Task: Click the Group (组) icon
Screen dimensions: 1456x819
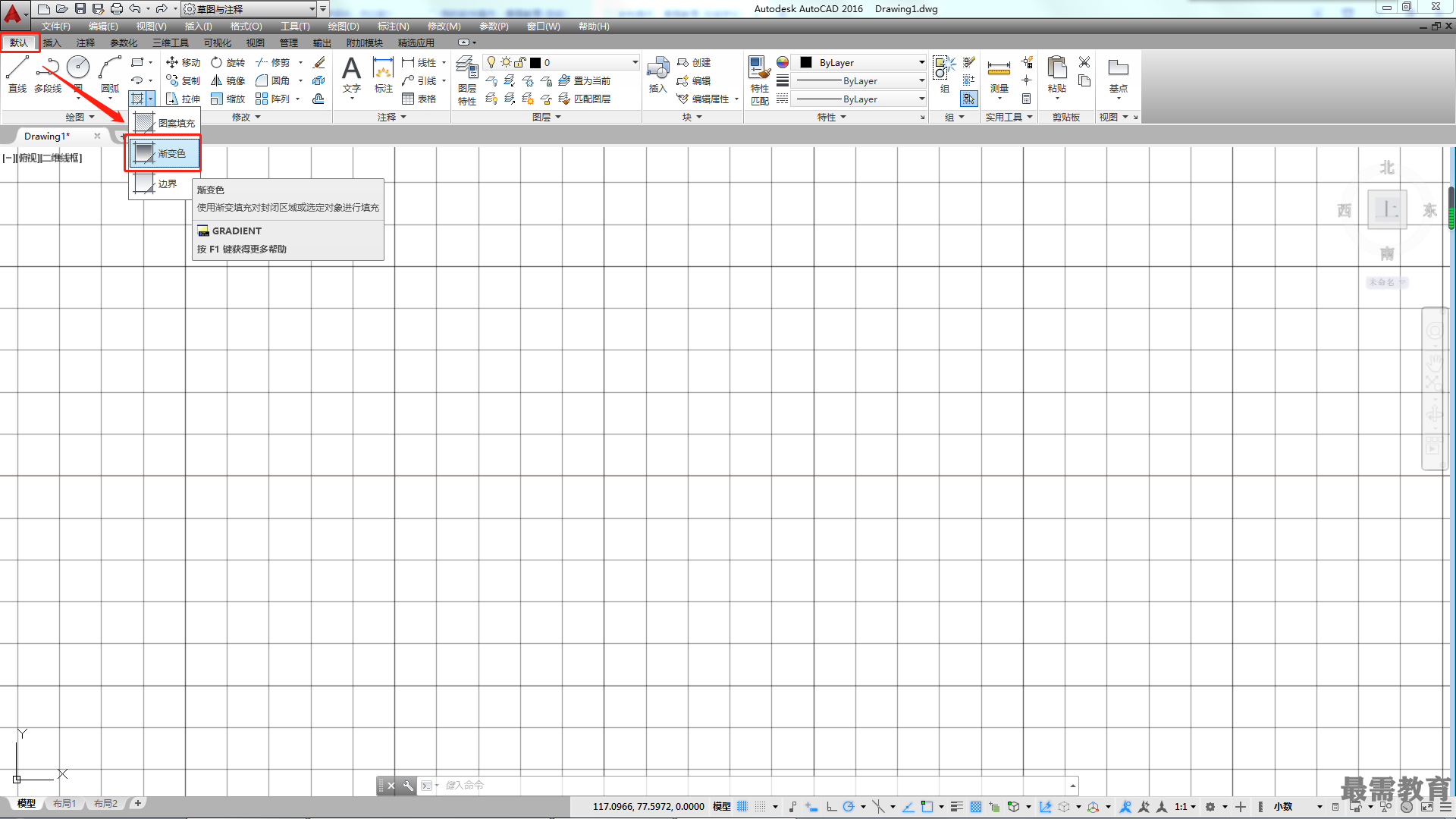Action: [944, 74]
